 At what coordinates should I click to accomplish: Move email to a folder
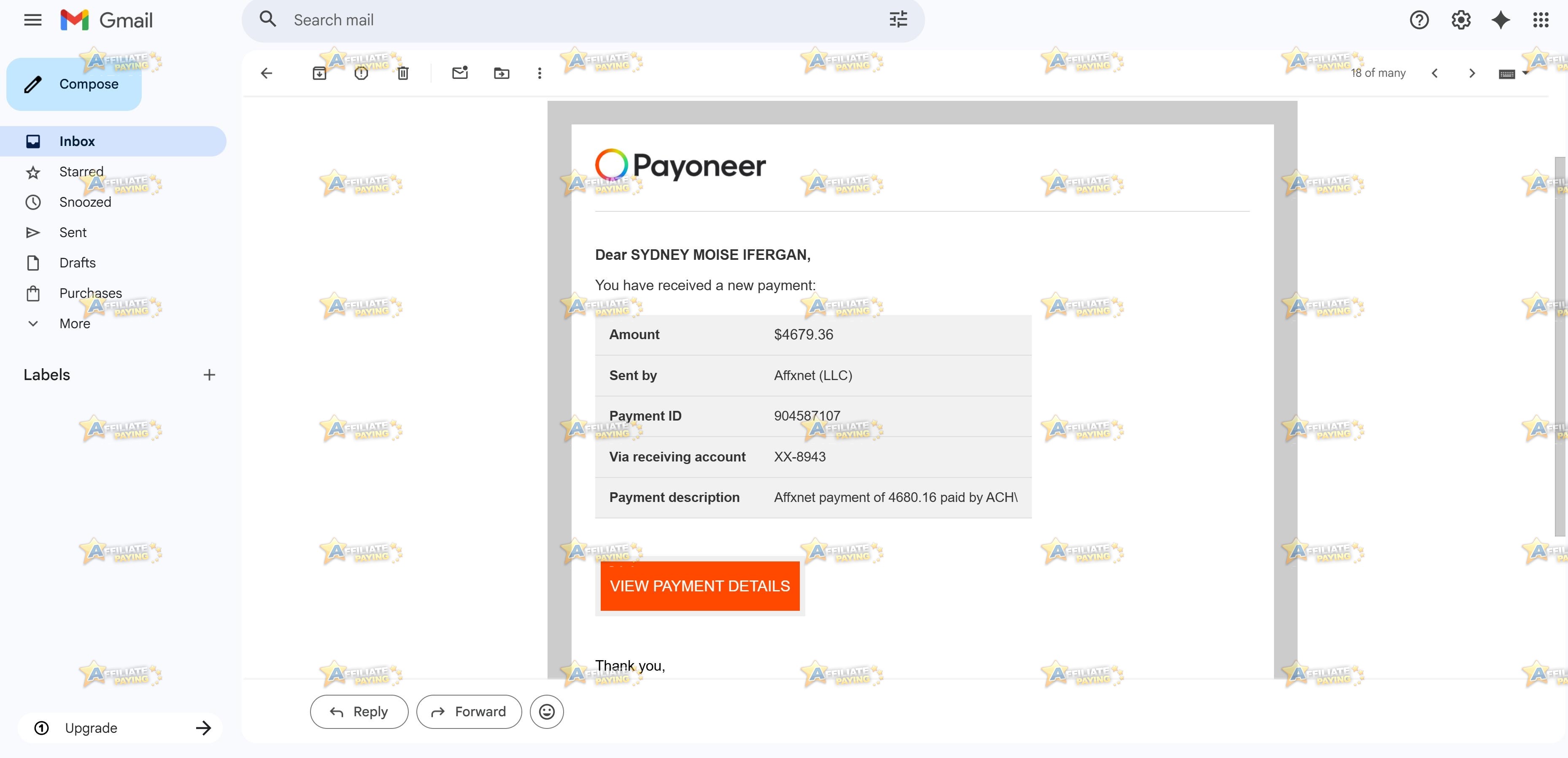point(502,73)
